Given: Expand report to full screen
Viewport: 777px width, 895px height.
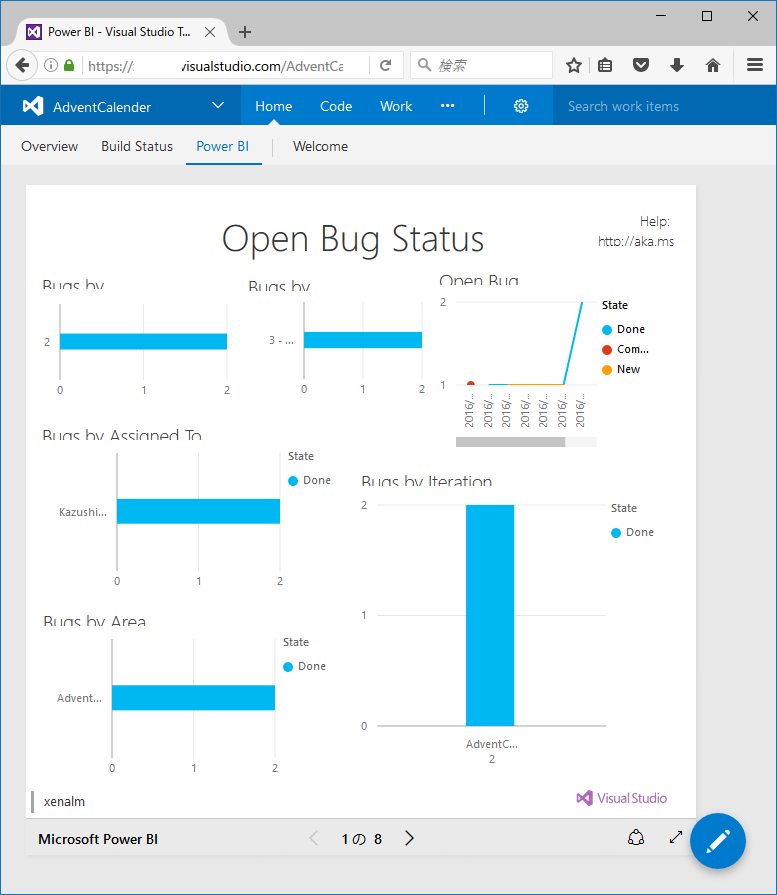Looking at the screenshot, I should click(x=676, y=837).
